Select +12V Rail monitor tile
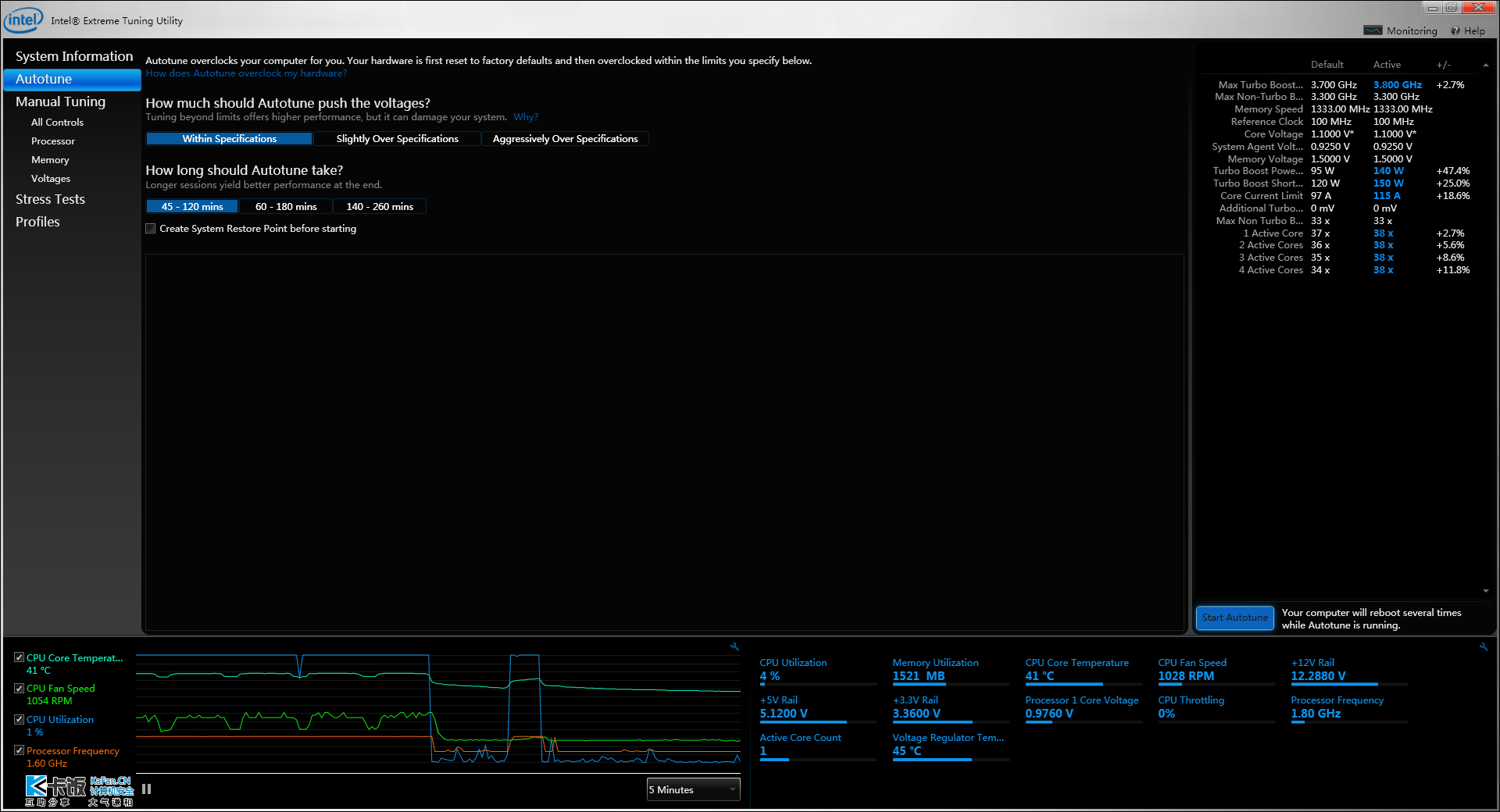The width and height of the screenshot is (1500, 812). coord(1349,671)
